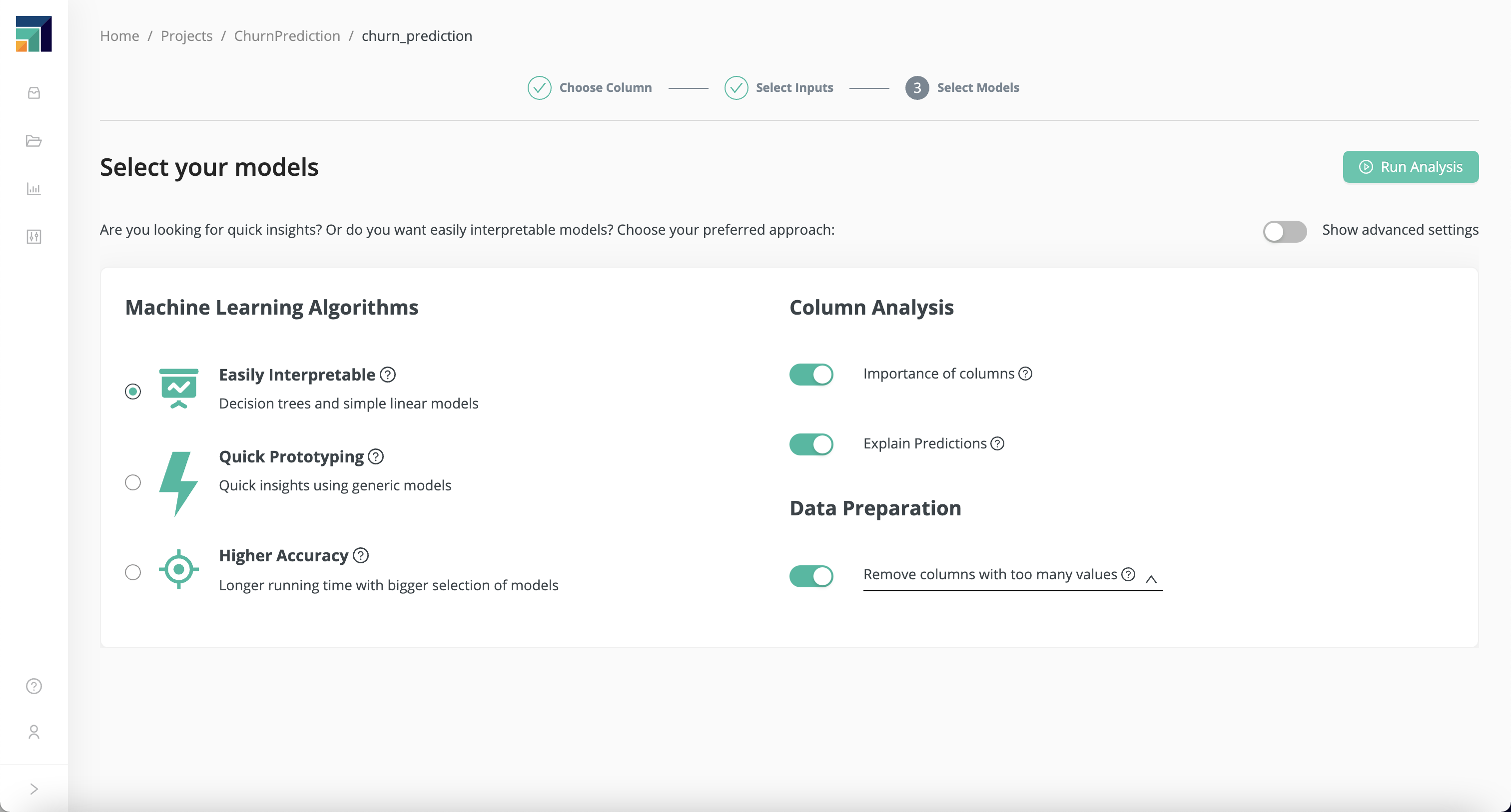Click Remove columns with too many values label

coord(990,574)
